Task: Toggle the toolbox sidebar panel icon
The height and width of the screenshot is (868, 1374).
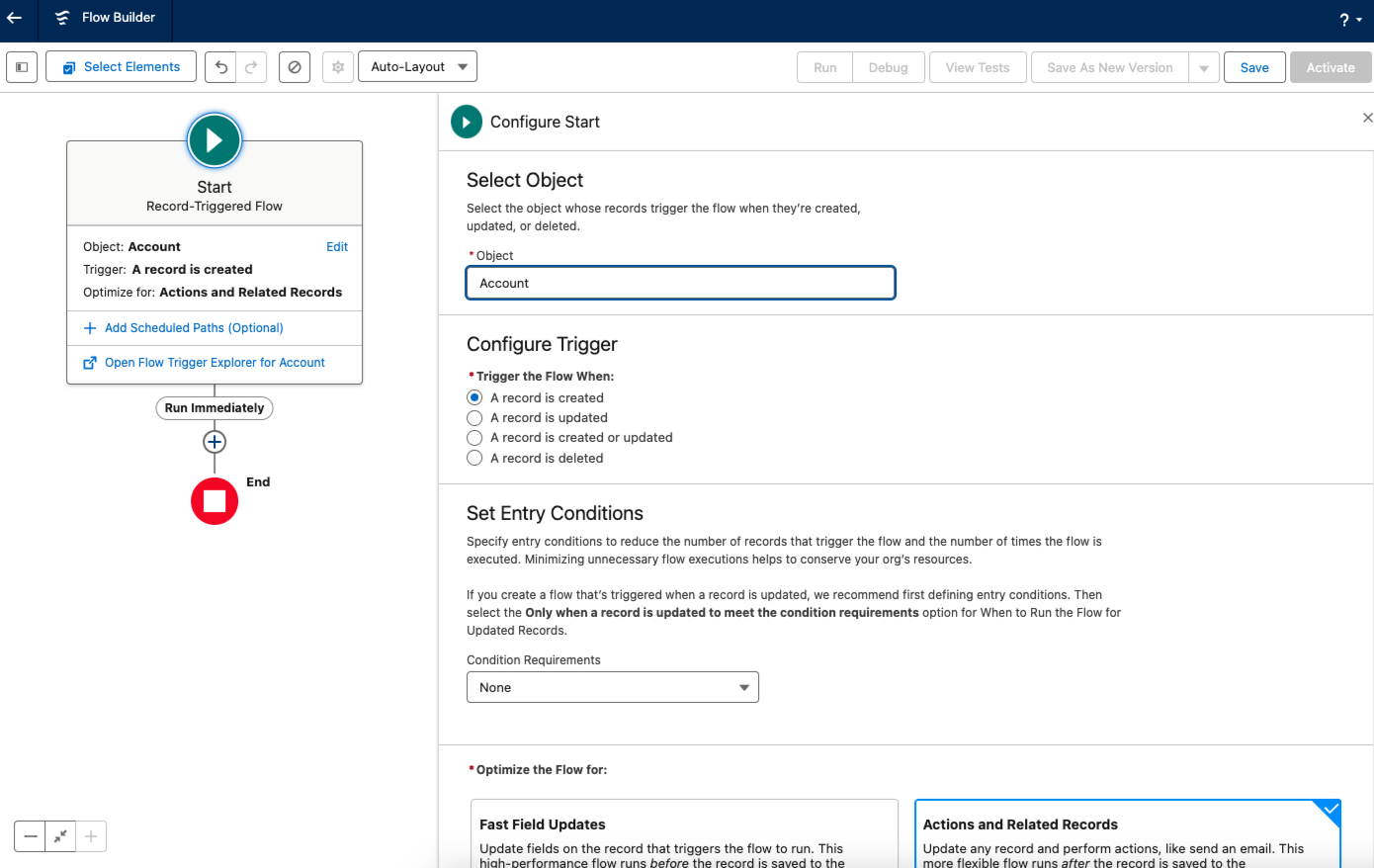Action: [x=22, y=67]
